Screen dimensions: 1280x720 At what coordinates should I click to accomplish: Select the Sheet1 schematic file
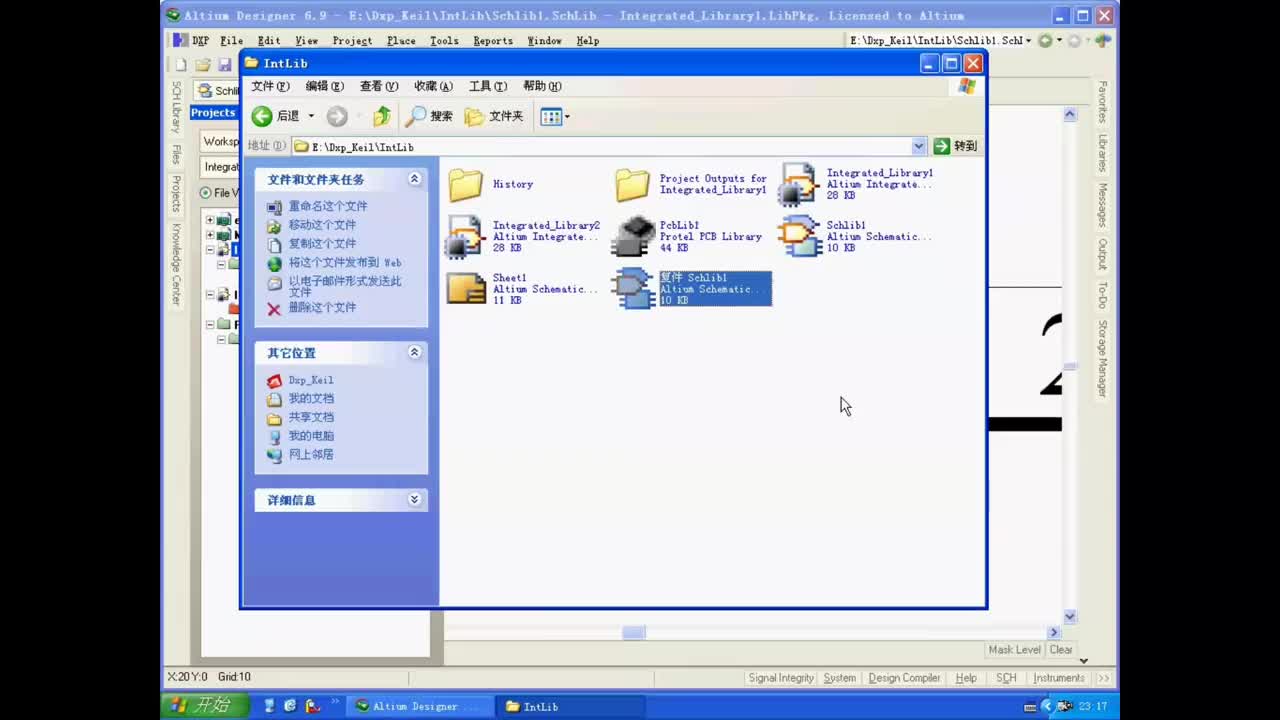(x=522, y=289)
